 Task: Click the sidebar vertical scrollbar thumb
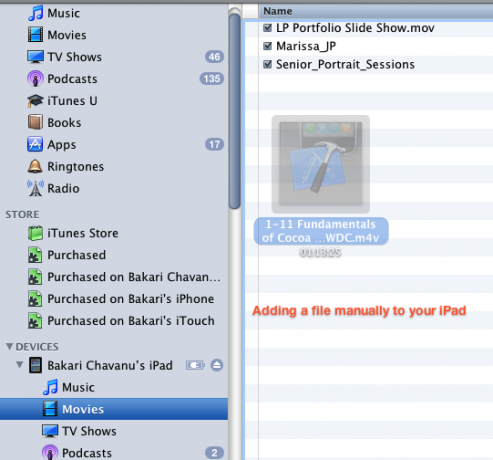[235, 110]
